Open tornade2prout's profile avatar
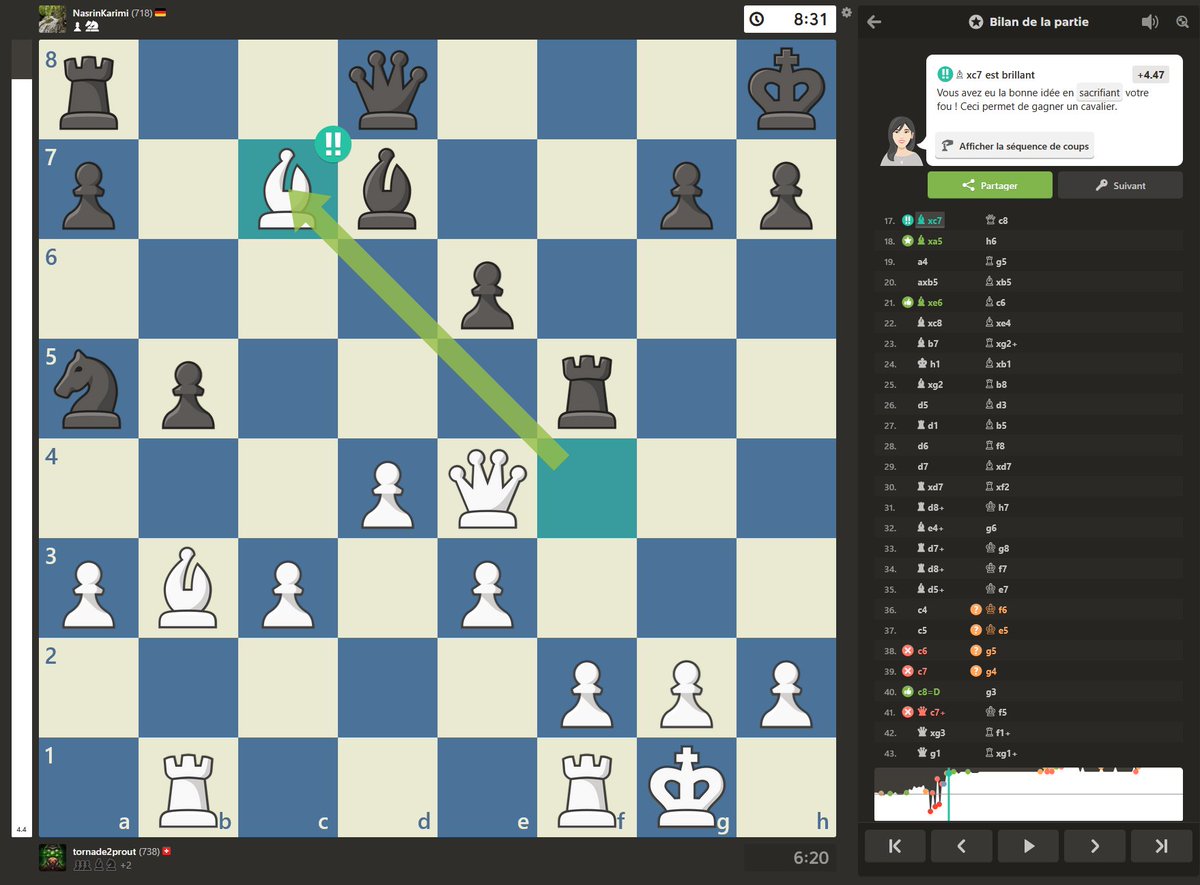The height and width of the screenshot is (885, 1200). click(52, 857)
